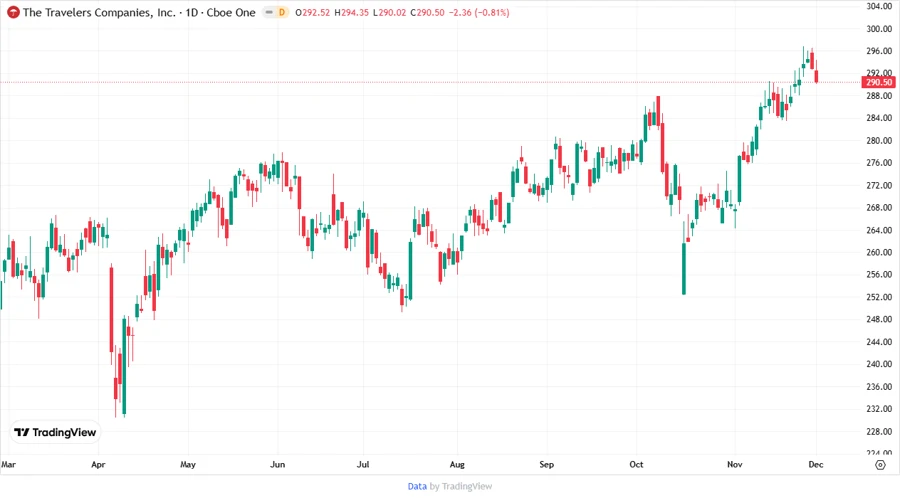Click the 'Apr' label on time axis
The image size is (900, 498).
tap(98, 464)
